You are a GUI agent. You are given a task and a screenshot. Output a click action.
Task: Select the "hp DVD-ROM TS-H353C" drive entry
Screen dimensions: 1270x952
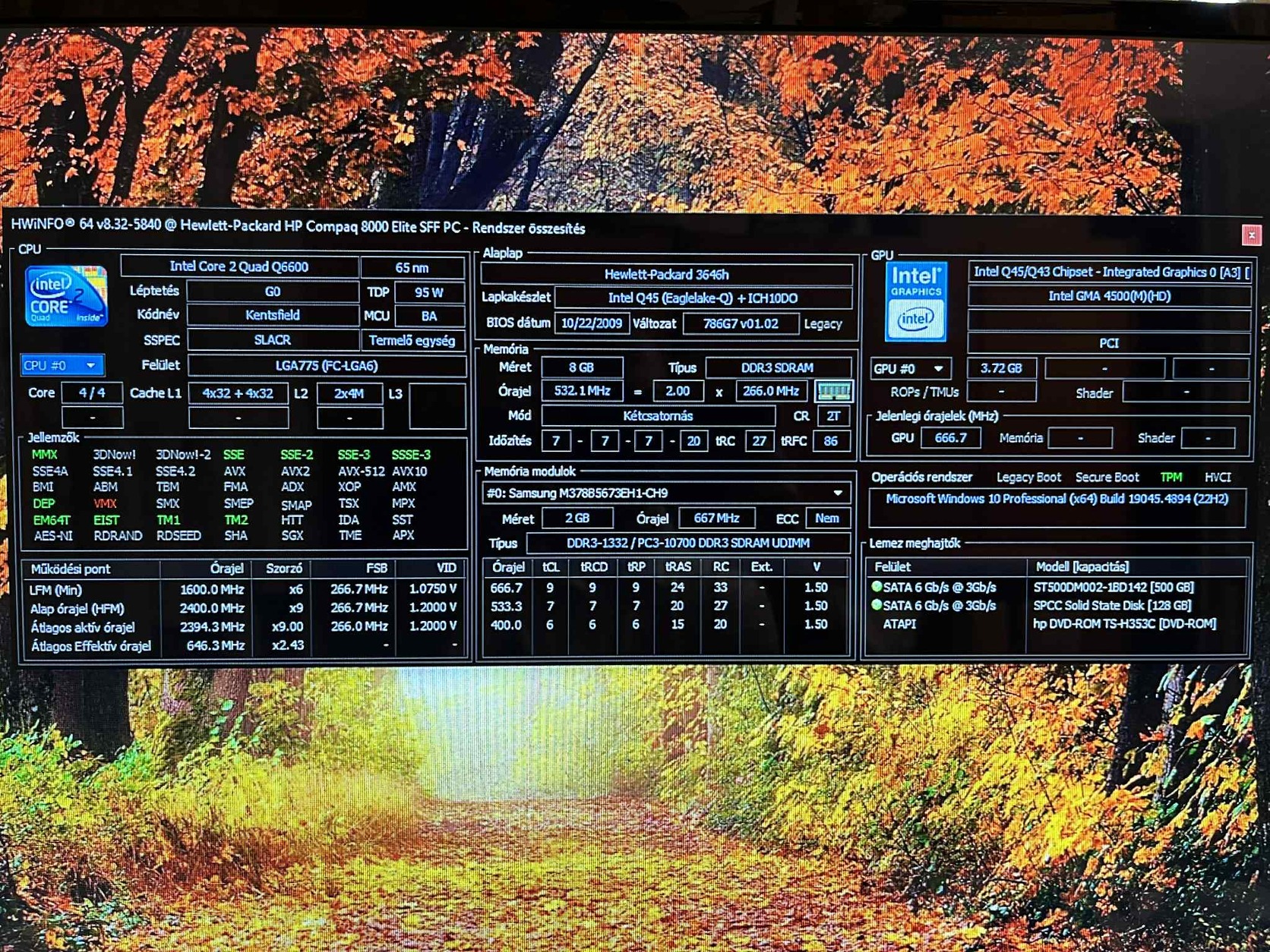[1124, 623]
